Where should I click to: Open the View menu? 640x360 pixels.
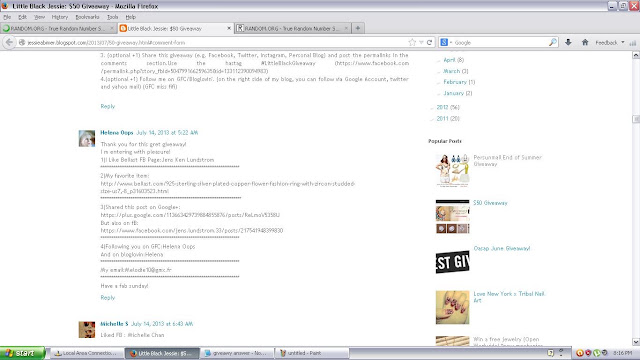pos(39,17)
